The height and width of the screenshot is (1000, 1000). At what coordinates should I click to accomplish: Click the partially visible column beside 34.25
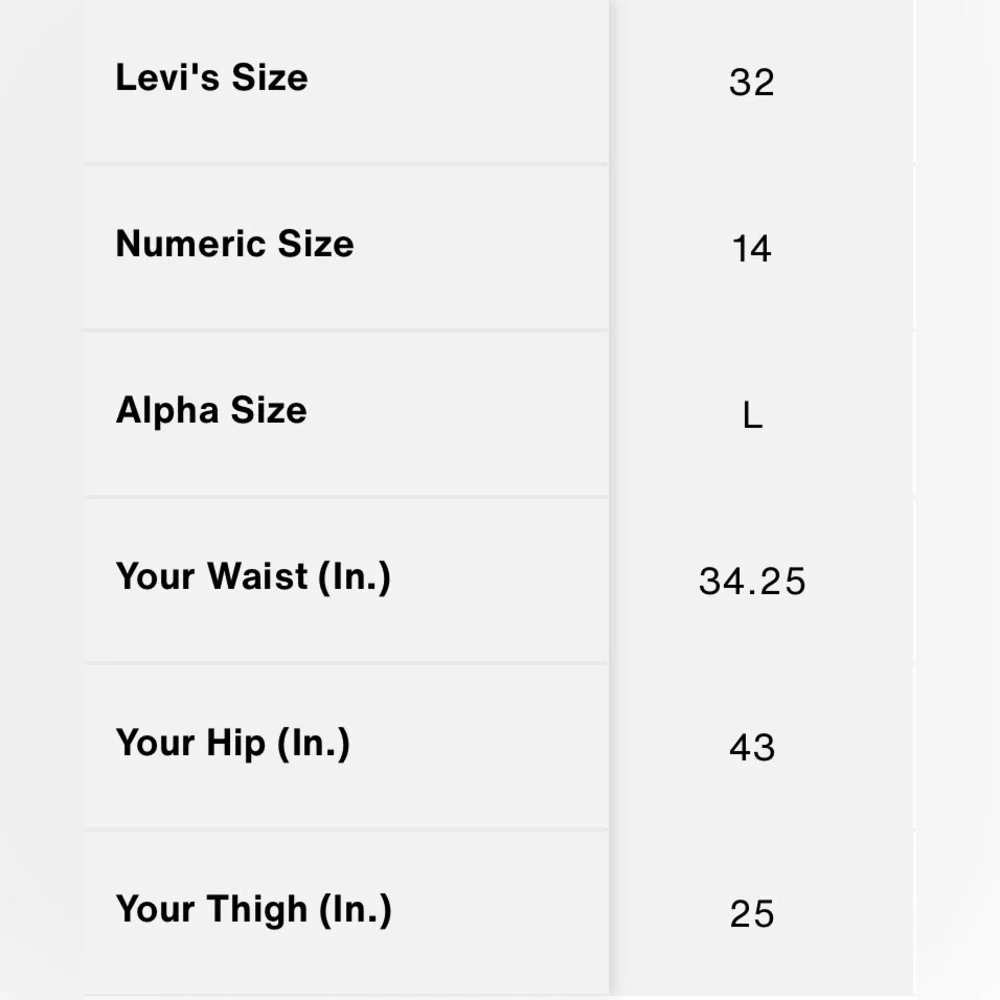point(957,581)
